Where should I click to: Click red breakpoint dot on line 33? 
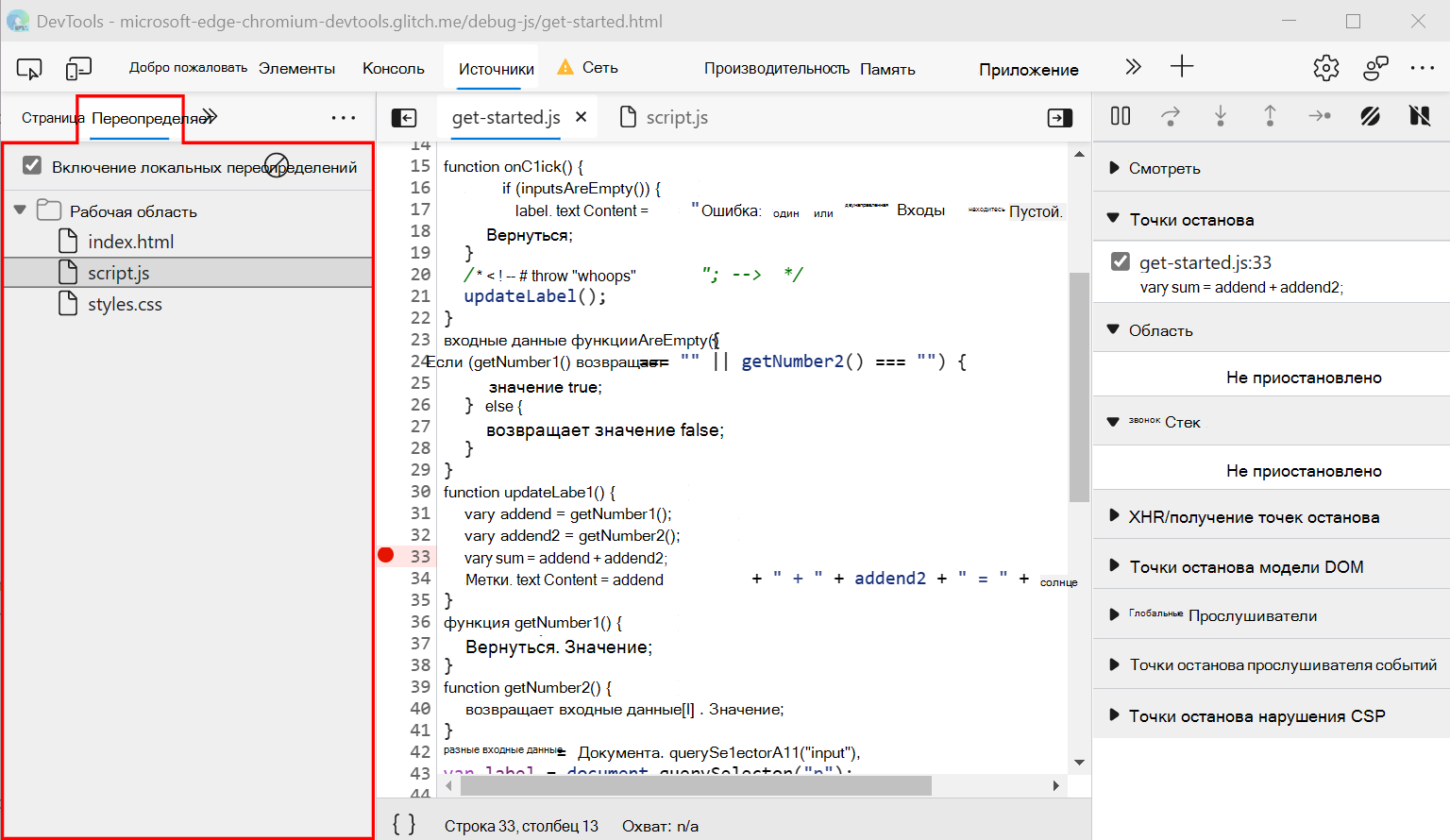385,555
